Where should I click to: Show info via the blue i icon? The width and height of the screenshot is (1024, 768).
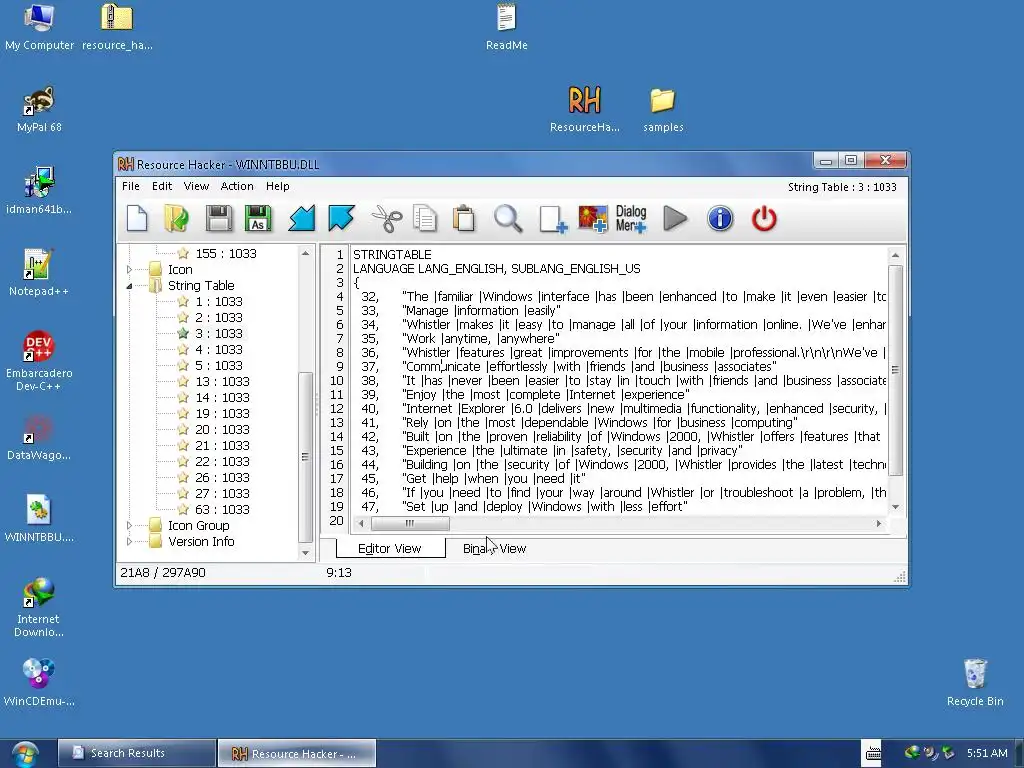720,219
